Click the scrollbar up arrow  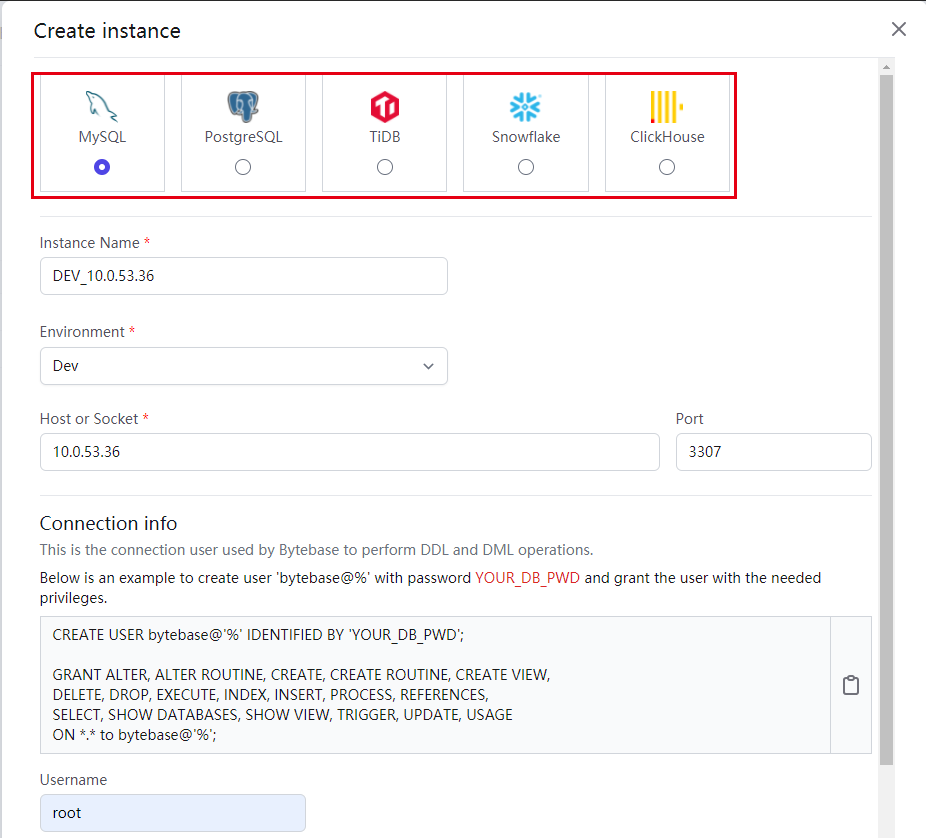pyautogui.click(x=886, y=67)
